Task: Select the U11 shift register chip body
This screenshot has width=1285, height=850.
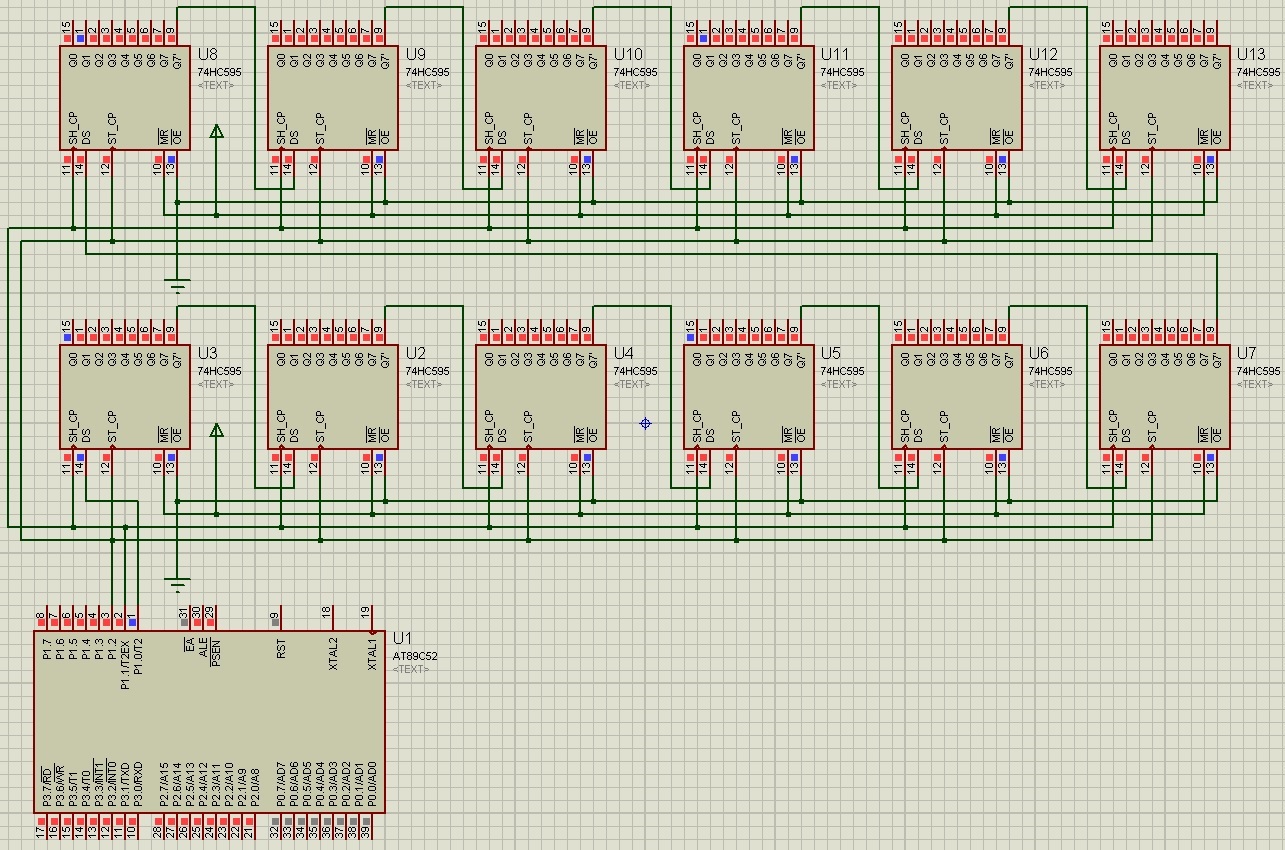Action: tap(749, 98)
